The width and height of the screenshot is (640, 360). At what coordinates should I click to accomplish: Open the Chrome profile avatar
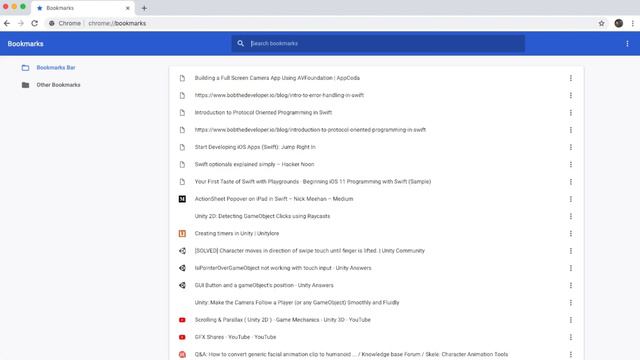[619, 23]
